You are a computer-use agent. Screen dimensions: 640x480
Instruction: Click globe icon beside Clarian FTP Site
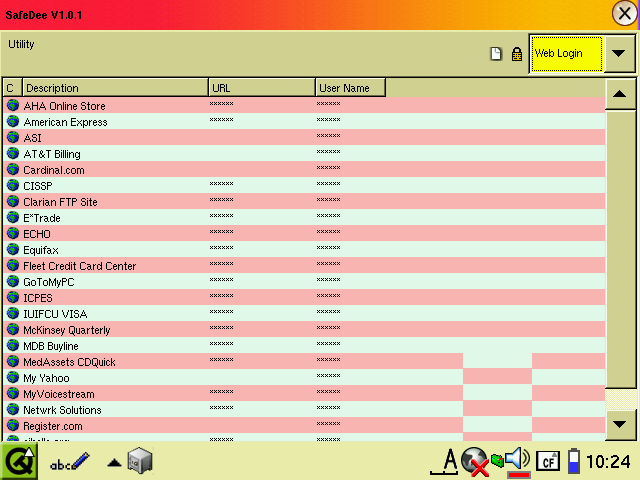[13, 201]
